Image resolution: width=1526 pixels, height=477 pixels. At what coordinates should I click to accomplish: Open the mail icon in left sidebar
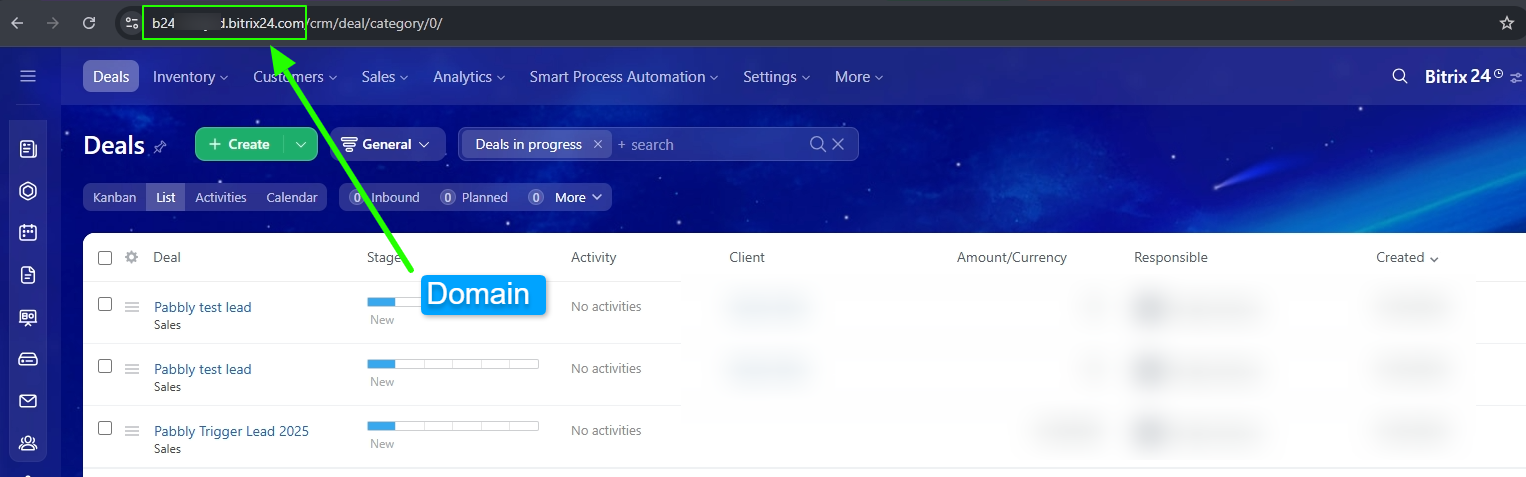28,401
